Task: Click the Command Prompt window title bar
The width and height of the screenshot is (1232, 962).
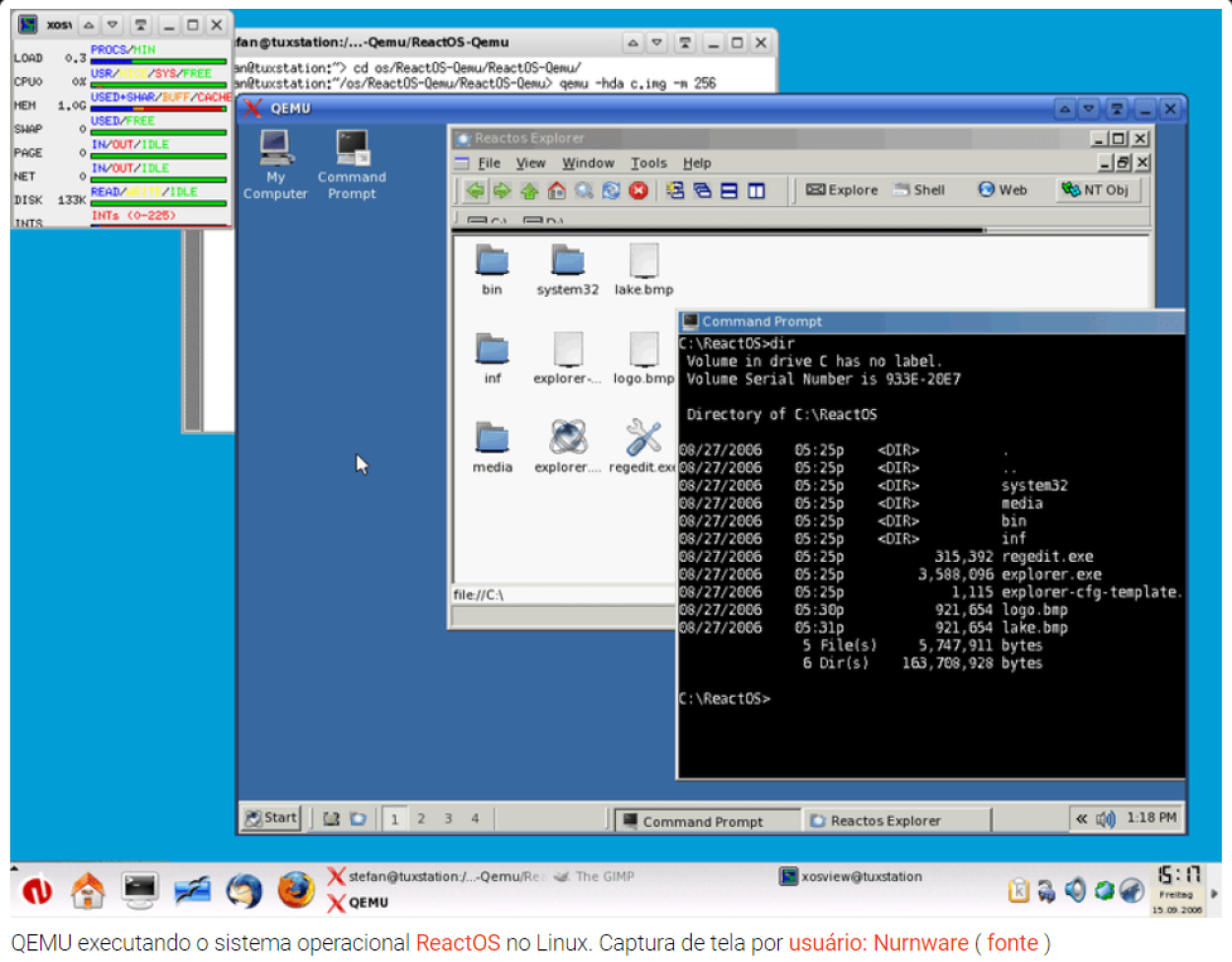Action: pyautogui.click(x=931, y=321)
